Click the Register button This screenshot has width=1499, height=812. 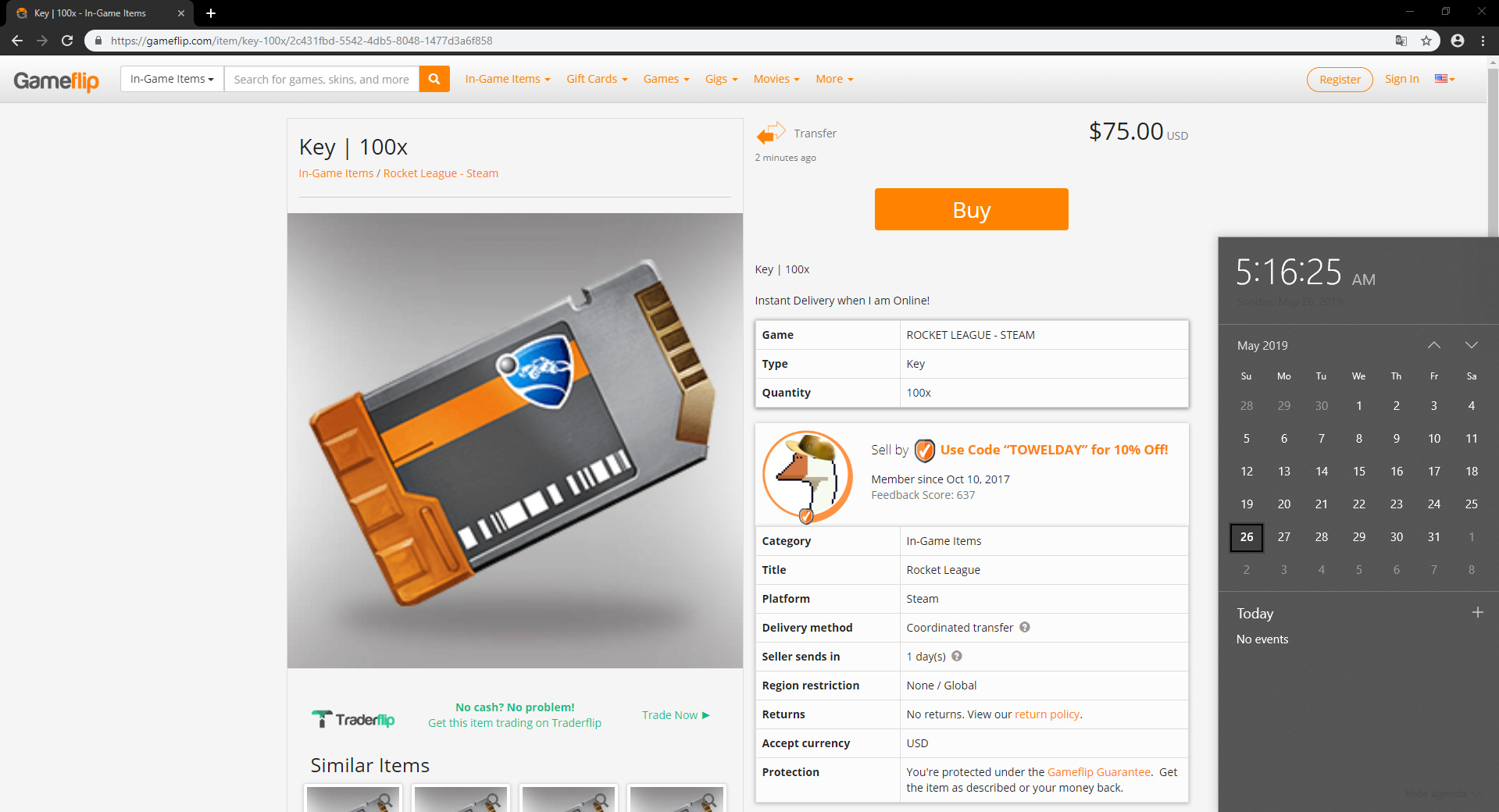(x=1340, y=79)
